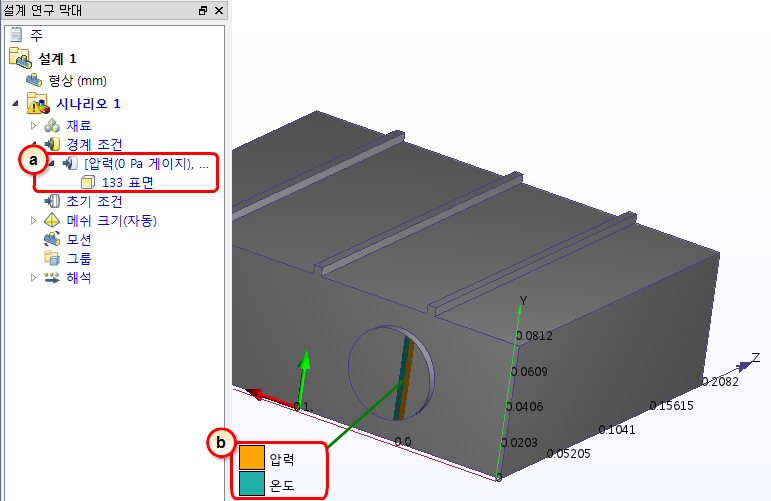Click the 0.15615 axis value

pos(671,406)
